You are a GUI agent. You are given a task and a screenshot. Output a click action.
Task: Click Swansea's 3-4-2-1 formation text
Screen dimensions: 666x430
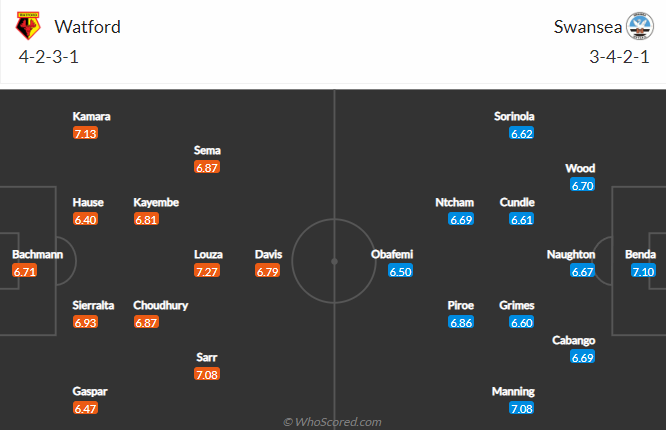619,57
